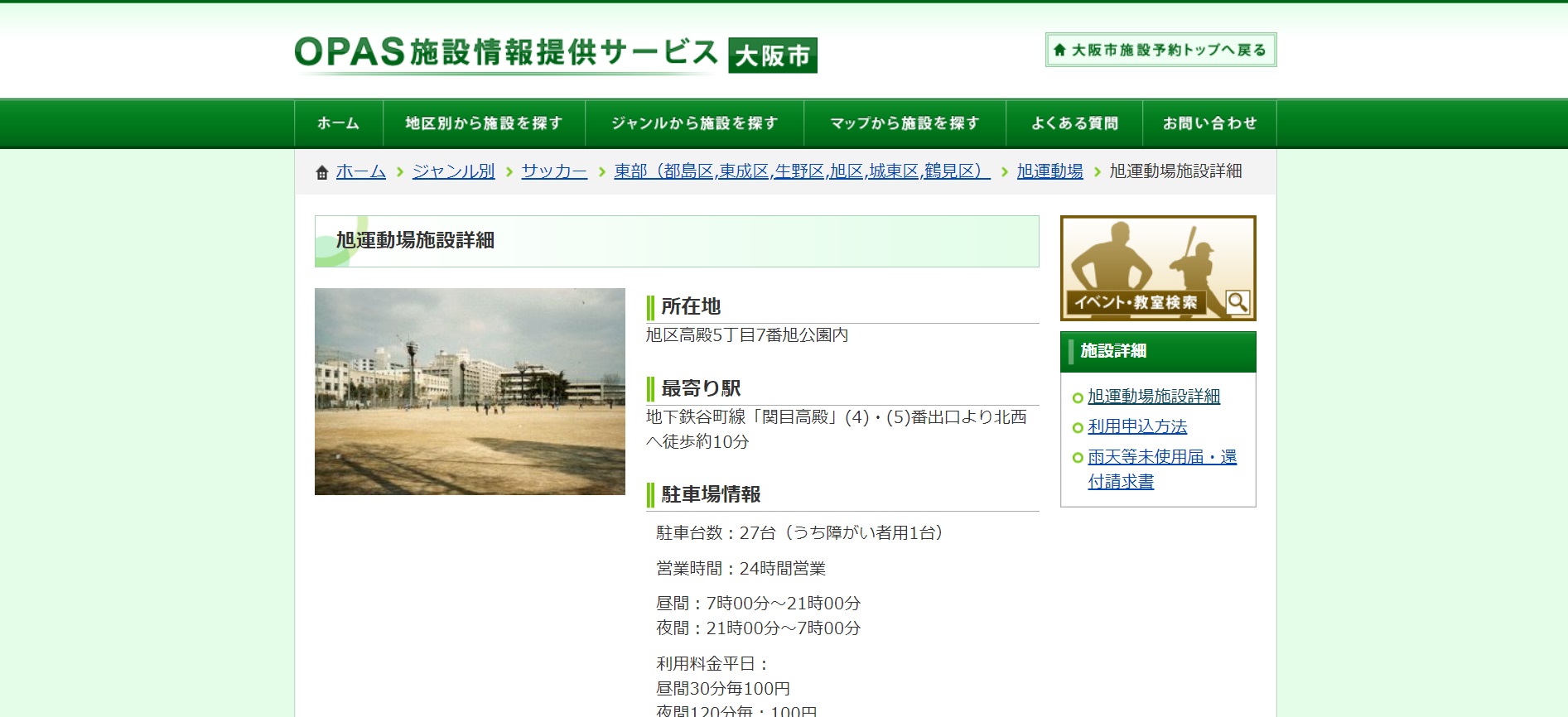1568x717 pixels.
Task: Select ジャンルから施設を探す in navigation
Action: point(694,123)
